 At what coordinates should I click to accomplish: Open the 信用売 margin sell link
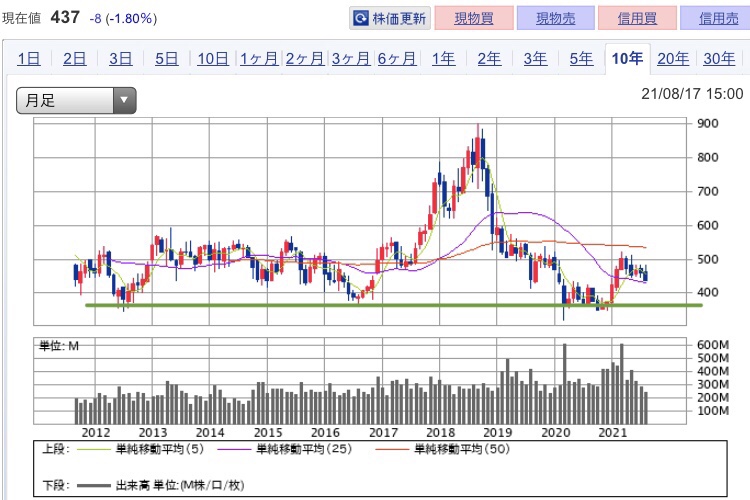[x=718, y=19]
